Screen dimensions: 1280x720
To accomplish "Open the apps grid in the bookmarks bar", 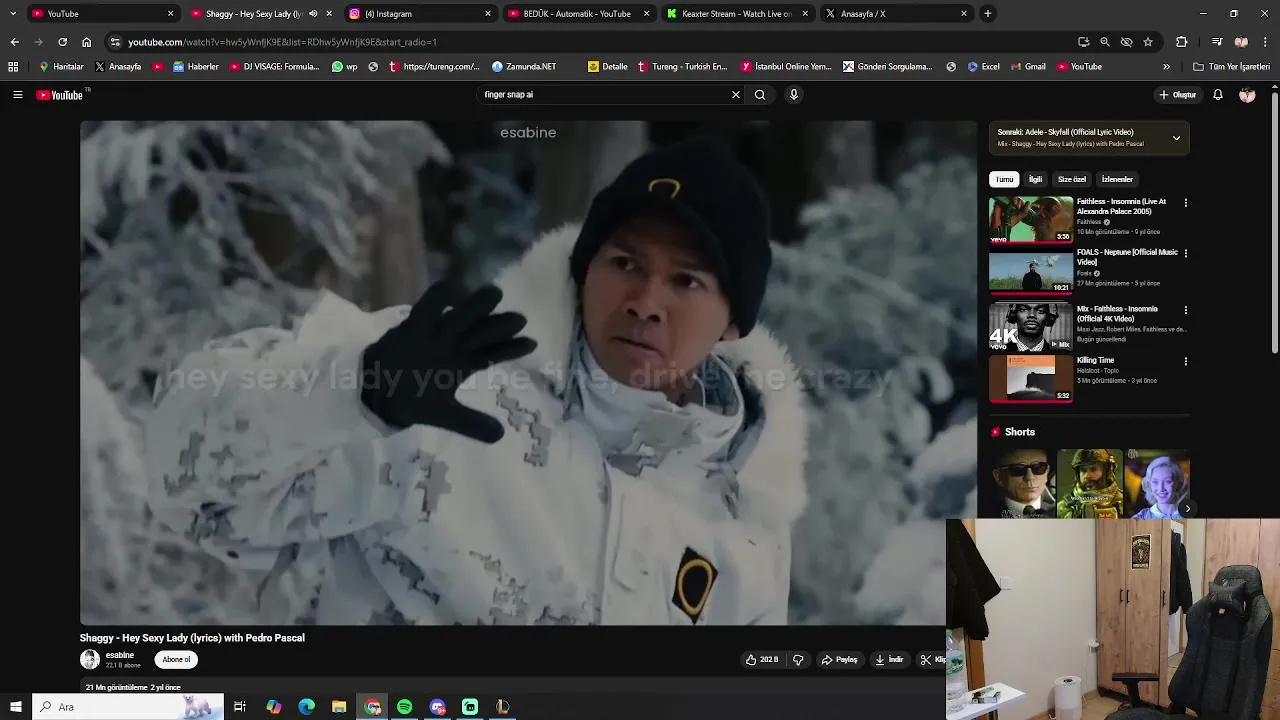I will [13, 67].
